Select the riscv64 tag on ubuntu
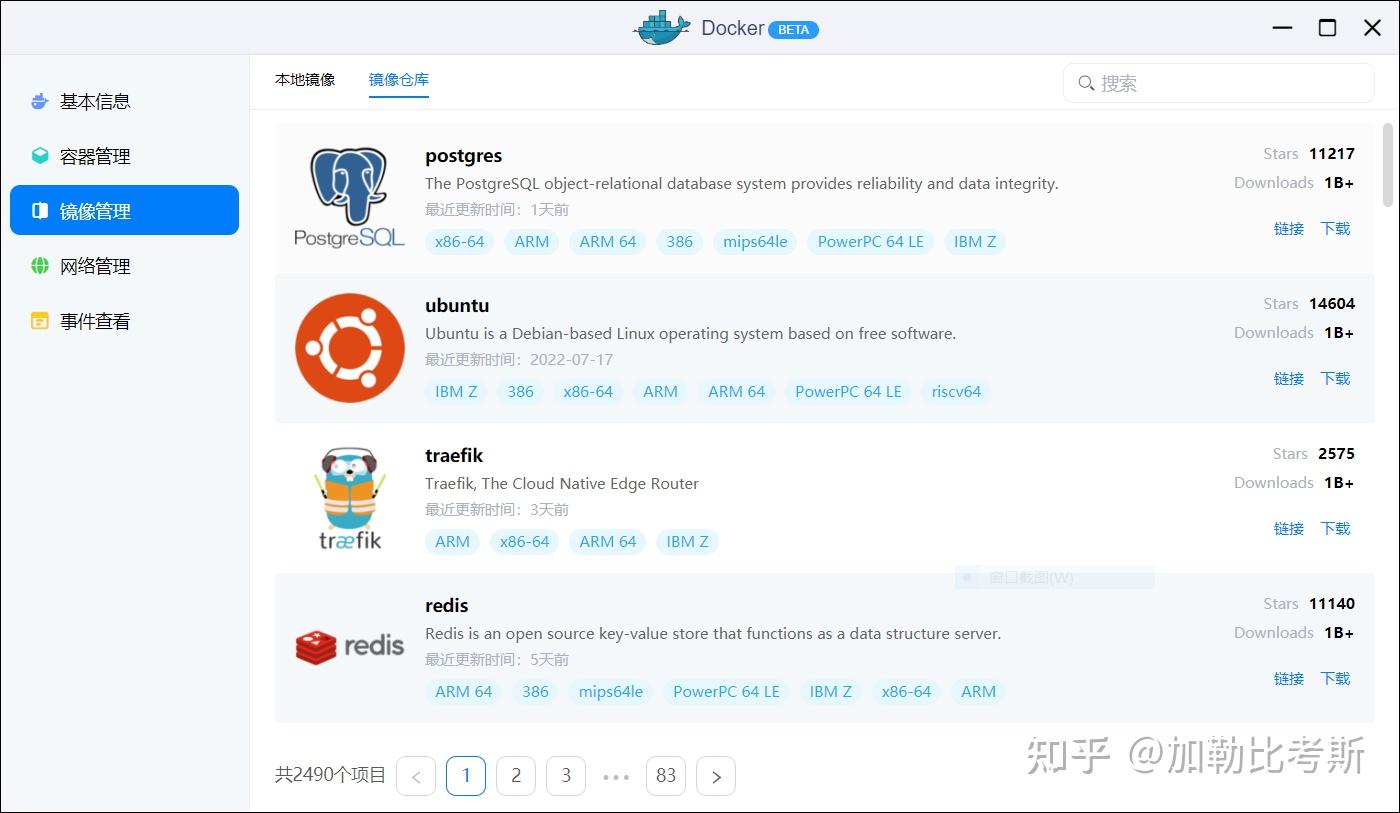Screen dimensions: 1400x813 955,391
